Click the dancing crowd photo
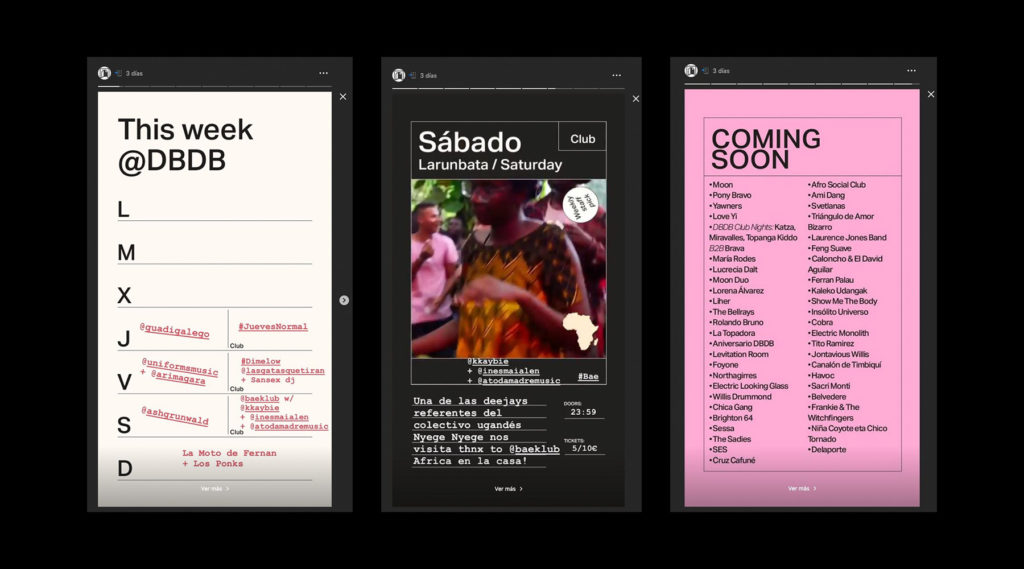This screenshot has height=569, width=1024. click(x=509, y=268)
